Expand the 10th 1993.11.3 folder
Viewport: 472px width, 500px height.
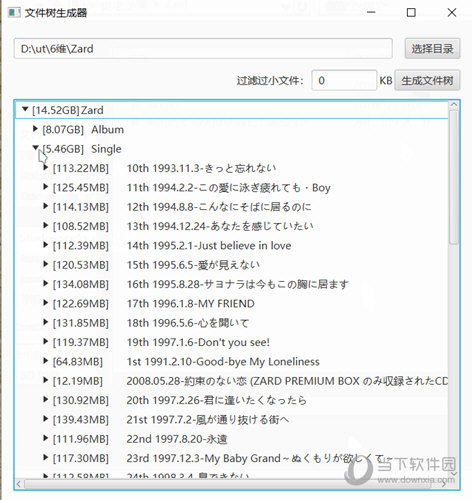[x=46, y=167]
